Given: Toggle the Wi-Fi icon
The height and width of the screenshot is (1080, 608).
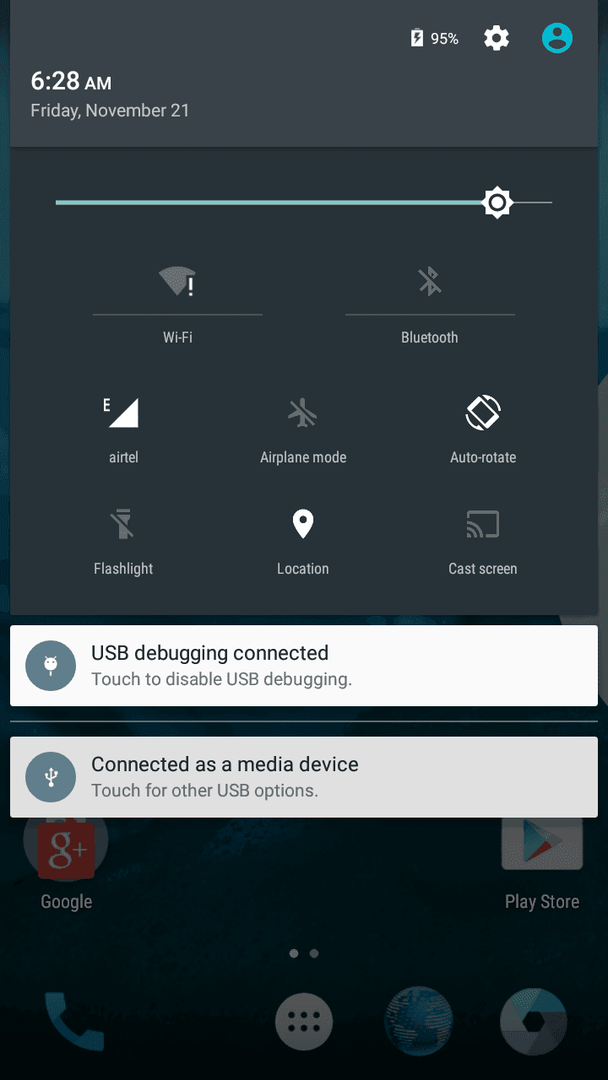Looking at the screenshot, I should point(178,282).
